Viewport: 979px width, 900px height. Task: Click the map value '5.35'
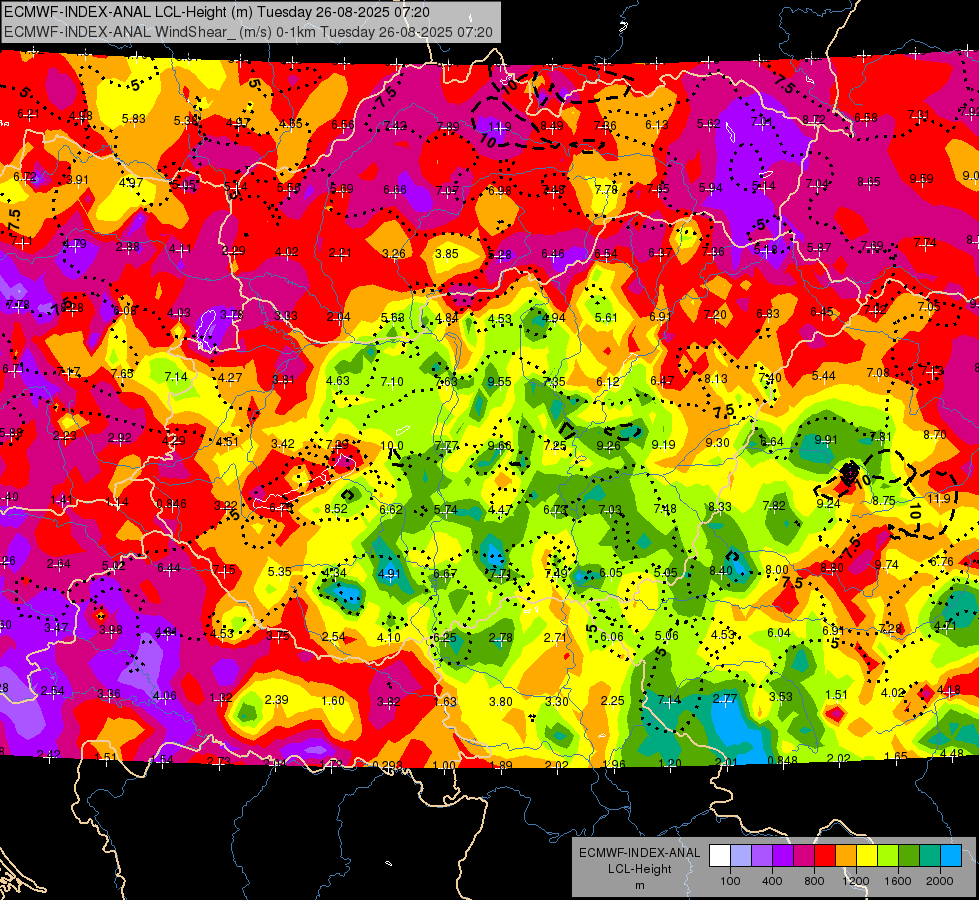tap(280, 571)
